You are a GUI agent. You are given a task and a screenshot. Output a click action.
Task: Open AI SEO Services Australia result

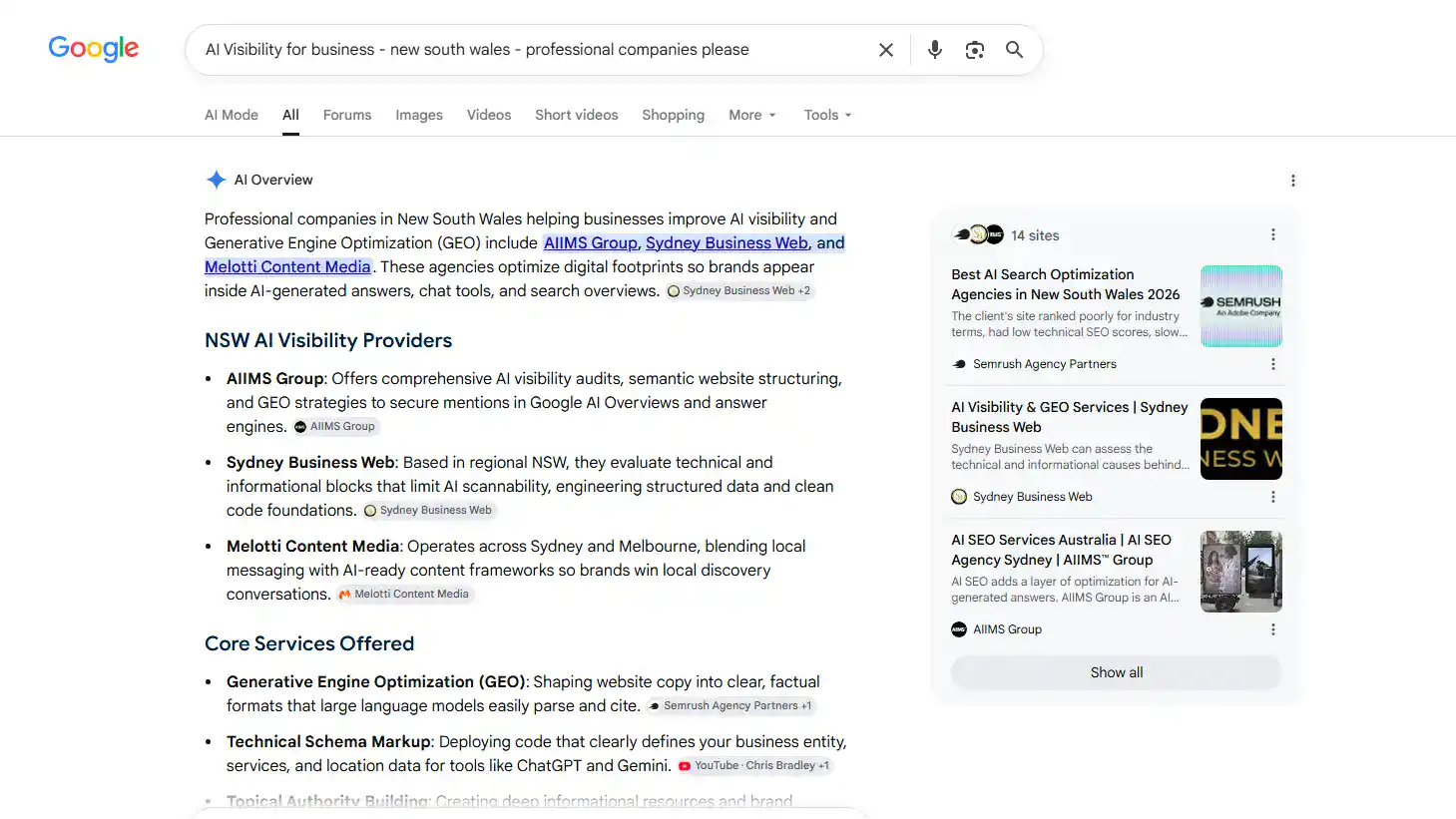click(1061, 550)
